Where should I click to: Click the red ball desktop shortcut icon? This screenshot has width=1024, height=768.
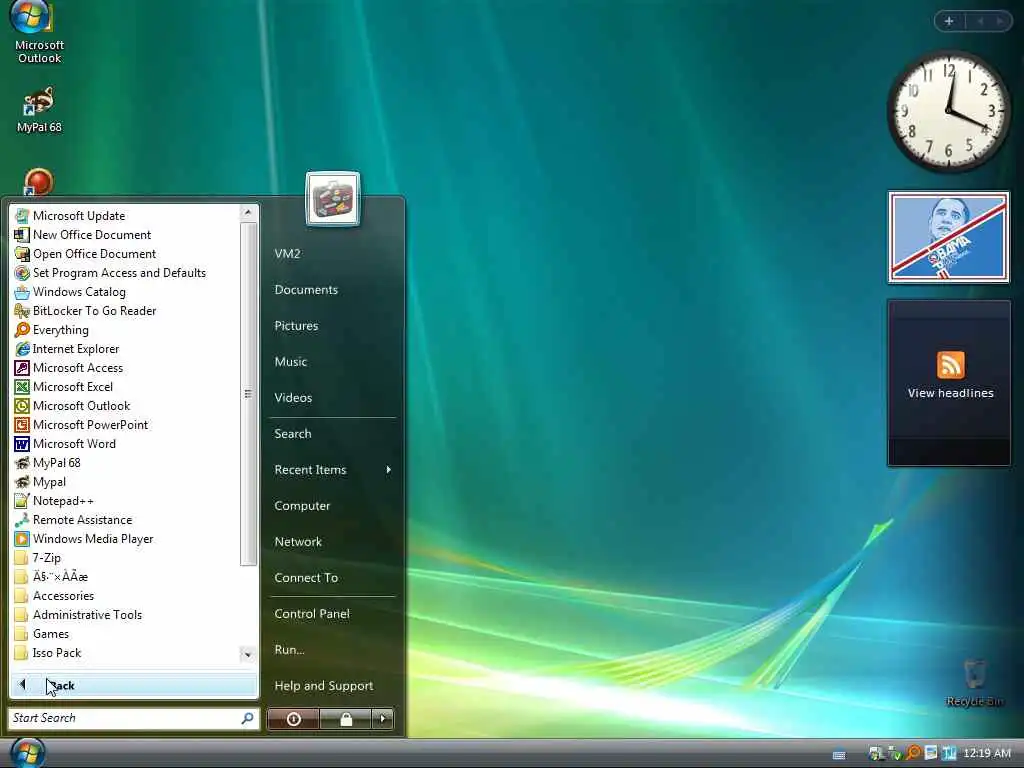click(39, 182)
